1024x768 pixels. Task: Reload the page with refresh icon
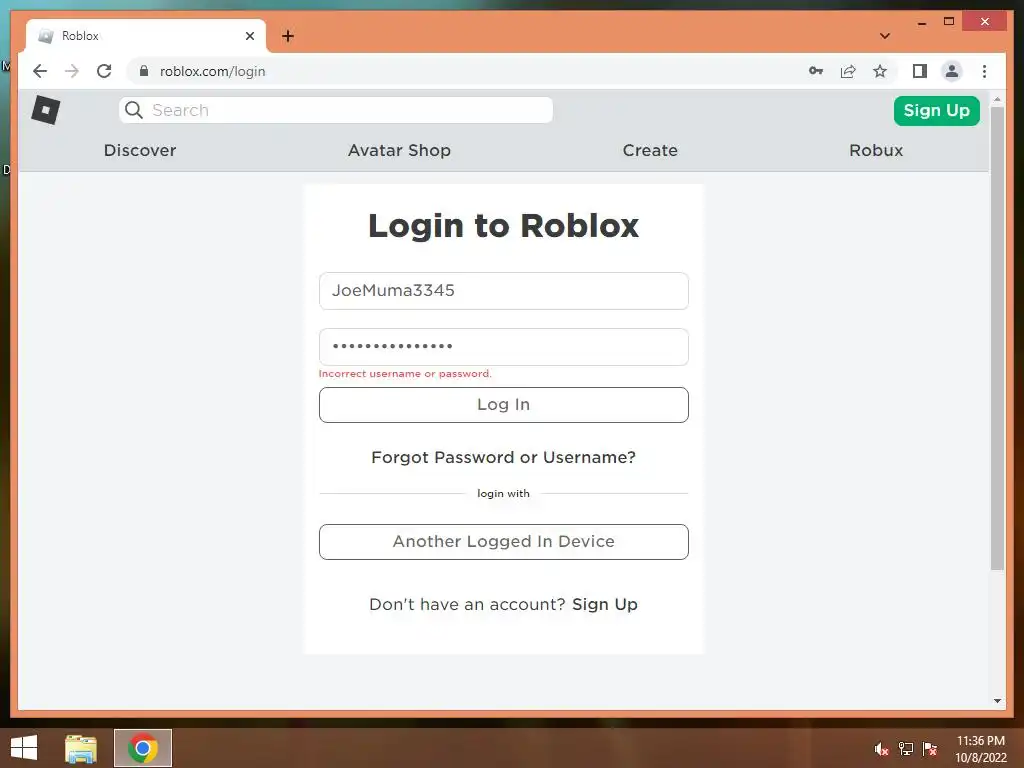coord(104,71)
